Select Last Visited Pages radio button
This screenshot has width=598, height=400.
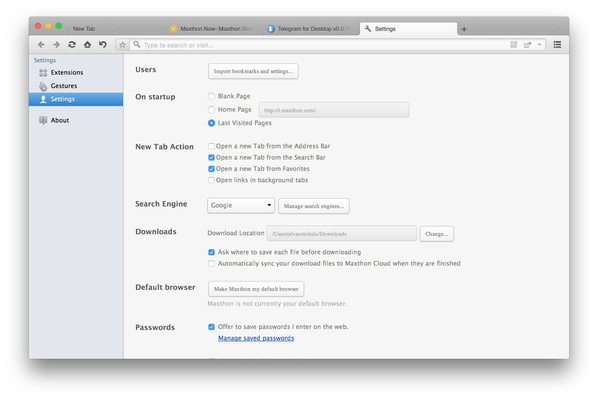[x=211, y=123]
